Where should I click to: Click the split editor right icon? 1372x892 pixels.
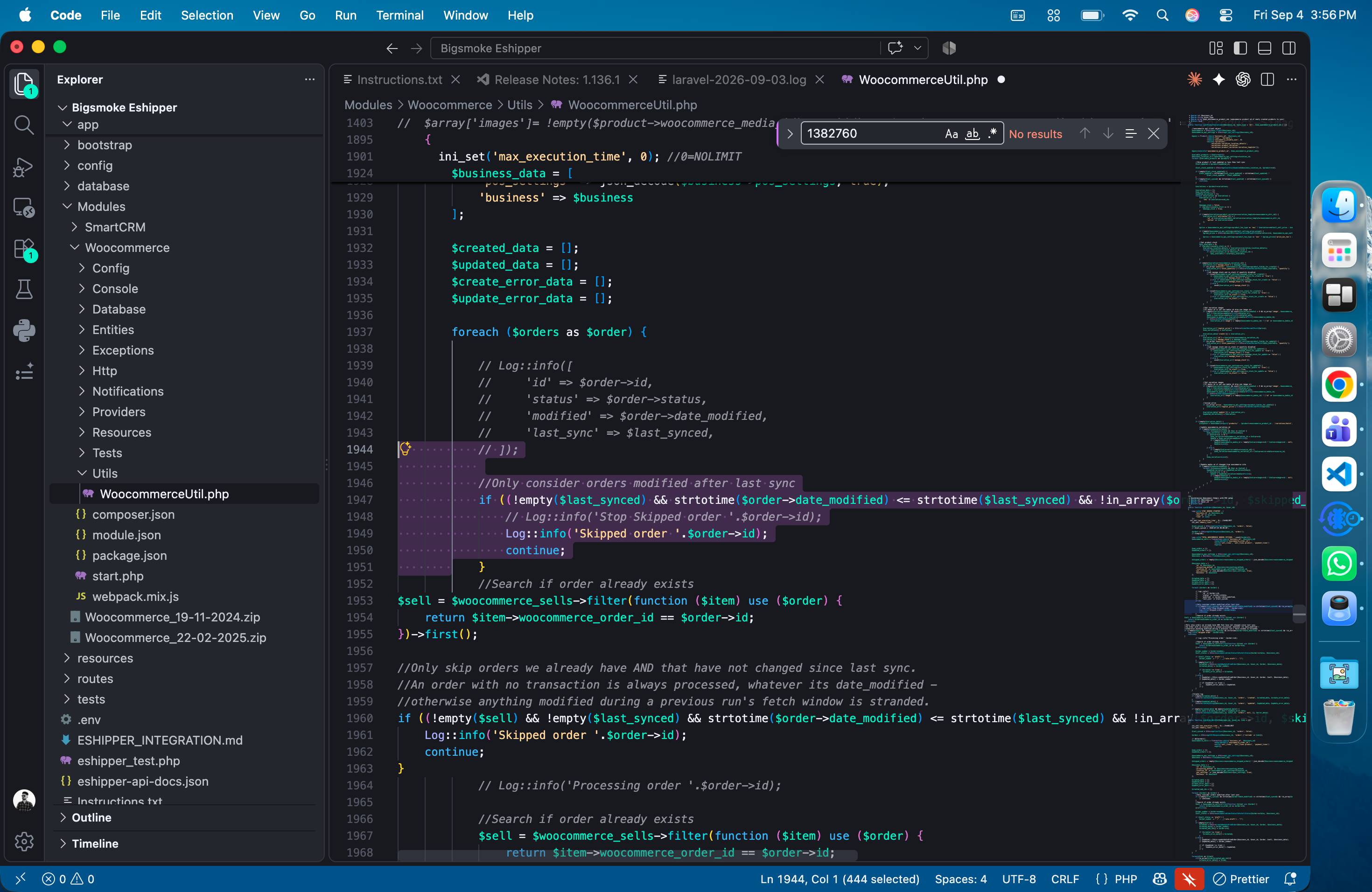point(1267,79)
